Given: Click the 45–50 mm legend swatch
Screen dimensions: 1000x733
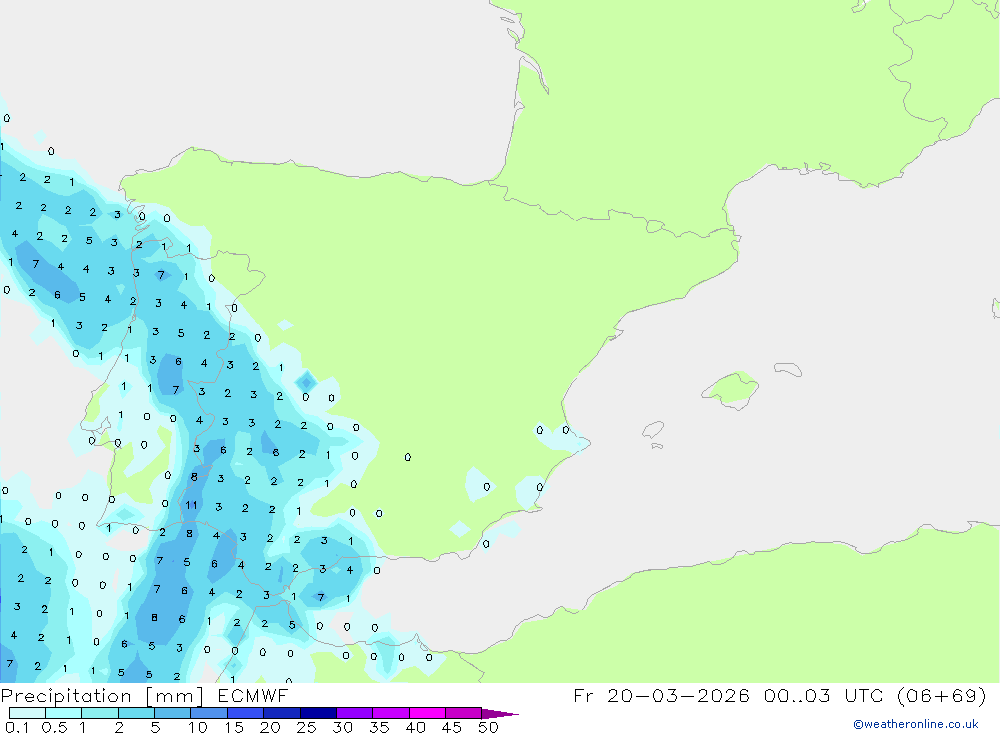Looking at the screenshot, I should click(464, 713).
